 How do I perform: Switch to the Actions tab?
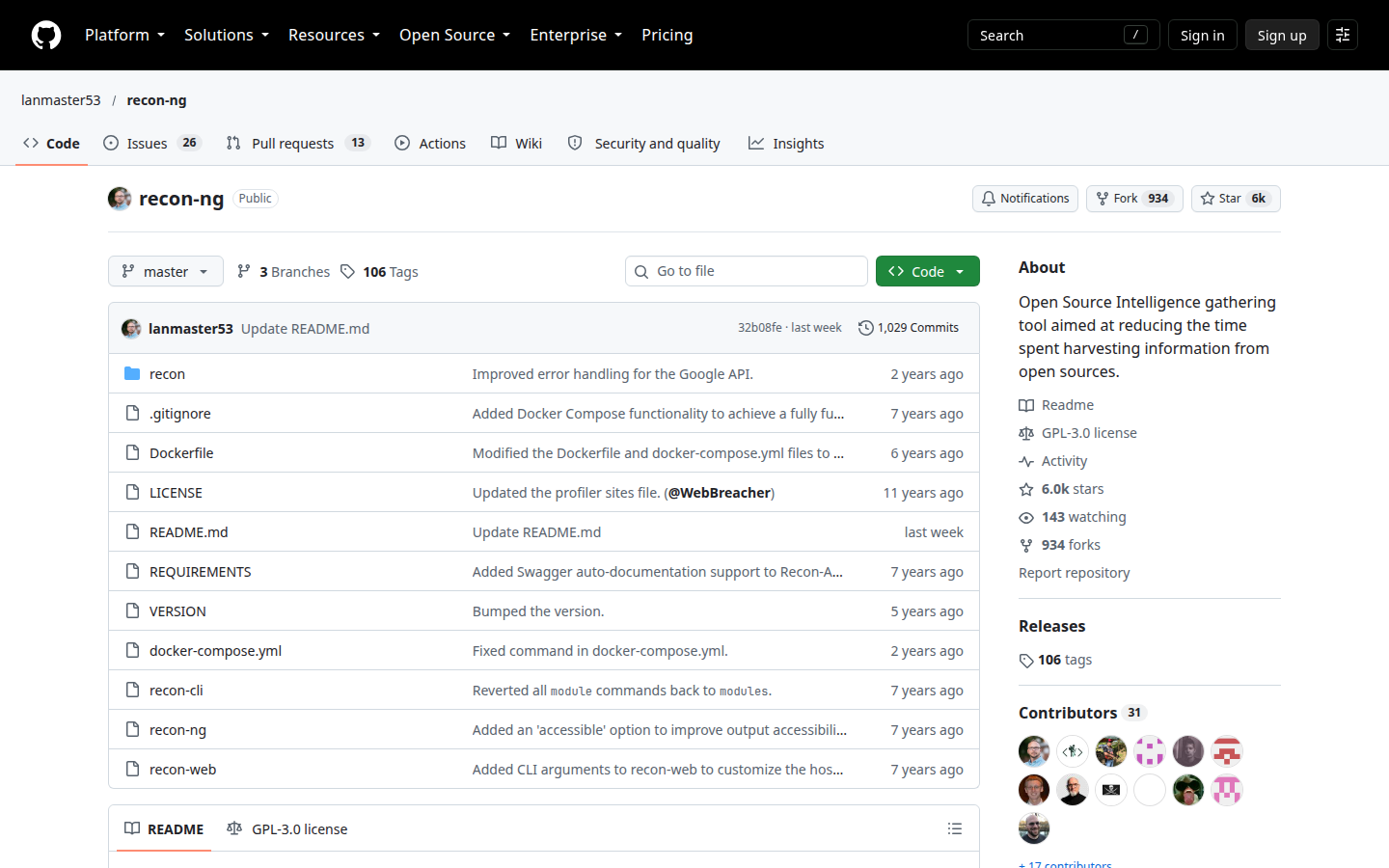tap(430, 143)
